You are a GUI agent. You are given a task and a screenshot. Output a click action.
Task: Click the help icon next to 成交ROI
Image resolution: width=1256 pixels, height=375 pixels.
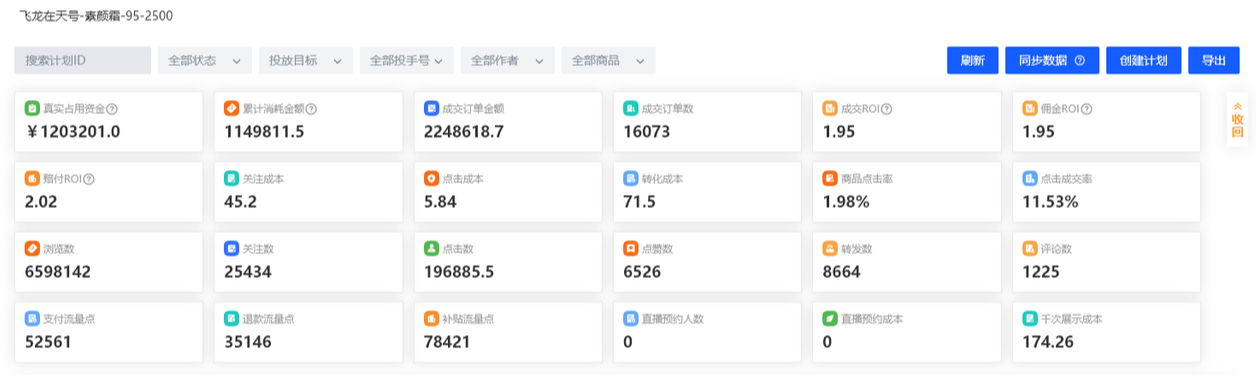(886, 109)
